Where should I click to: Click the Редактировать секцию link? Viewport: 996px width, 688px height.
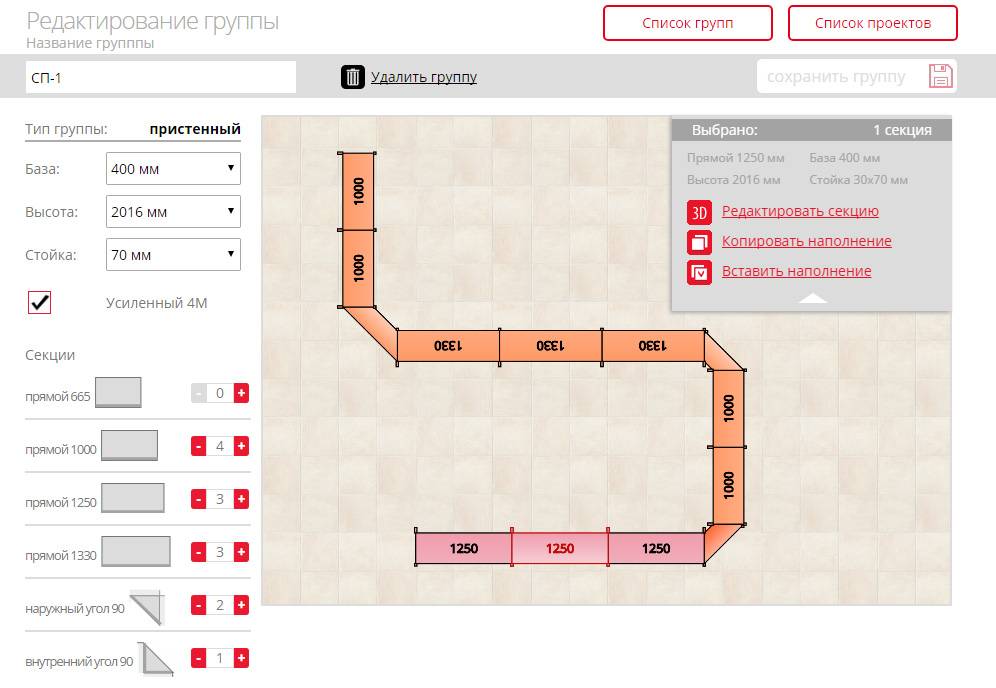pyautogui.click(x=800, y=211)
